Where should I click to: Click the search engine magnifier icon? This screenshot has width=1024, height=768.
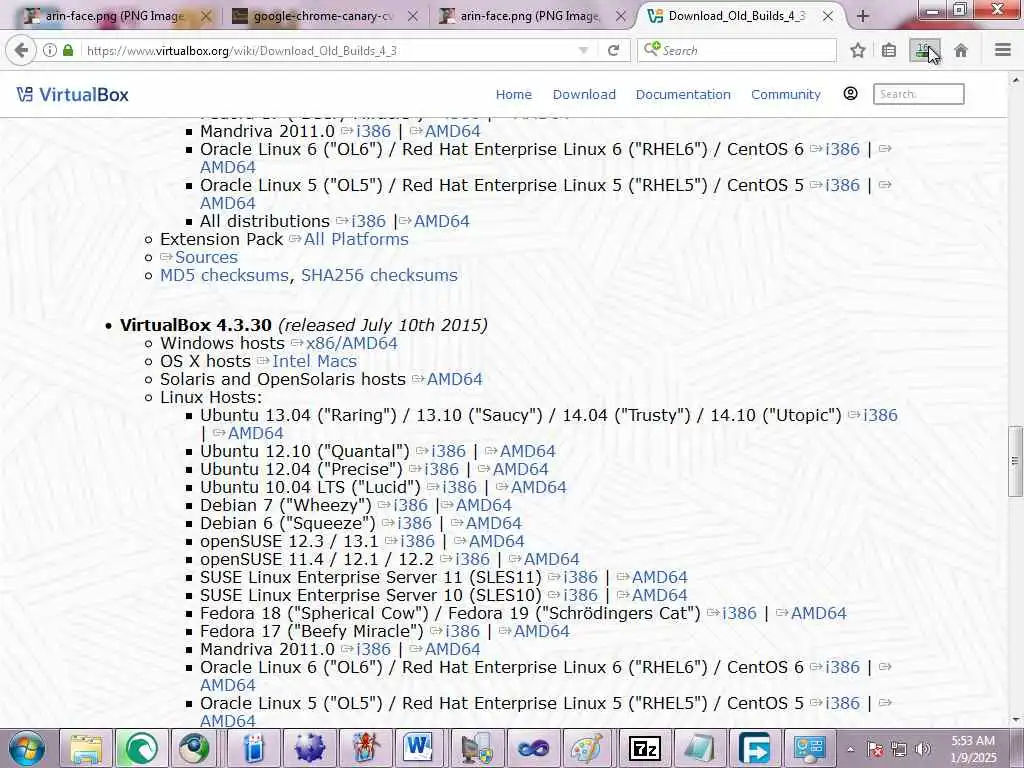click(x=652, y=50)
